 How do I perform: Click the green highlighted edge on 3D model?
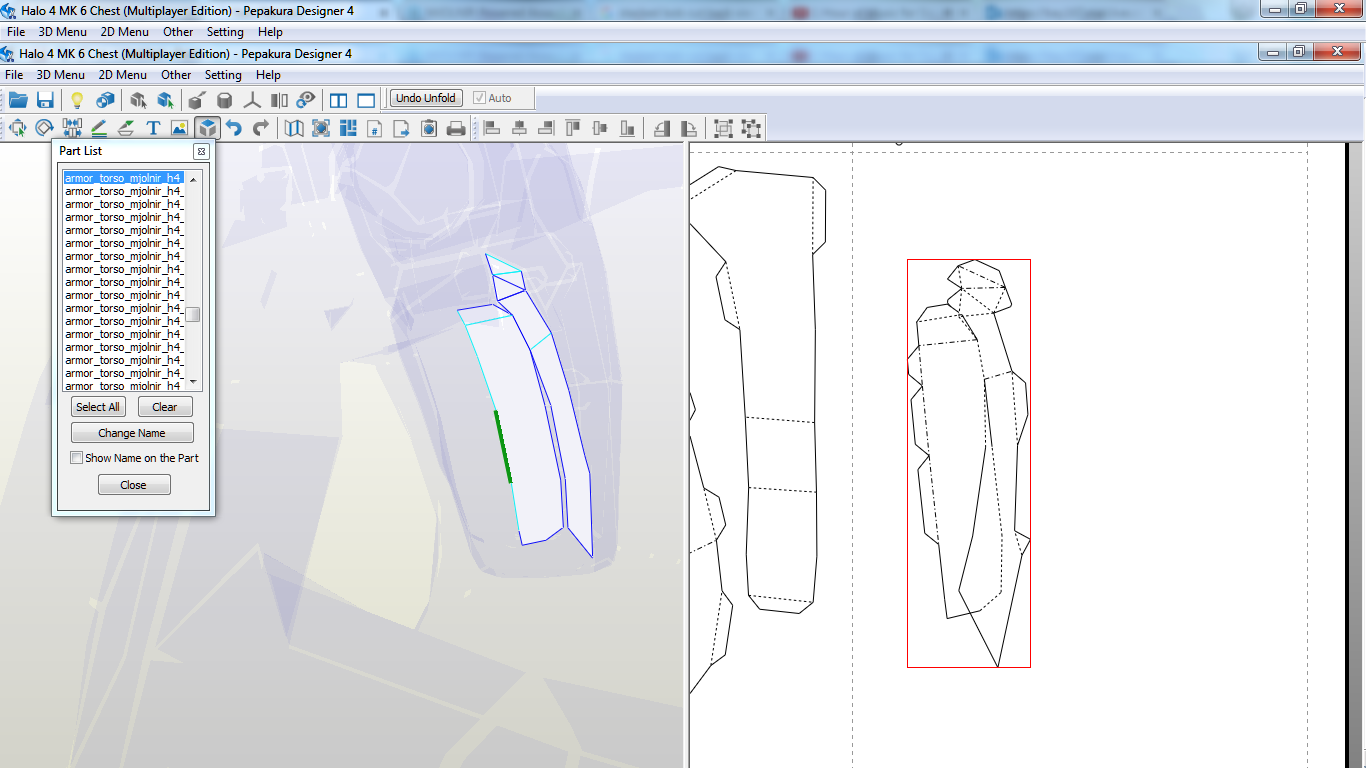[503, 447]
